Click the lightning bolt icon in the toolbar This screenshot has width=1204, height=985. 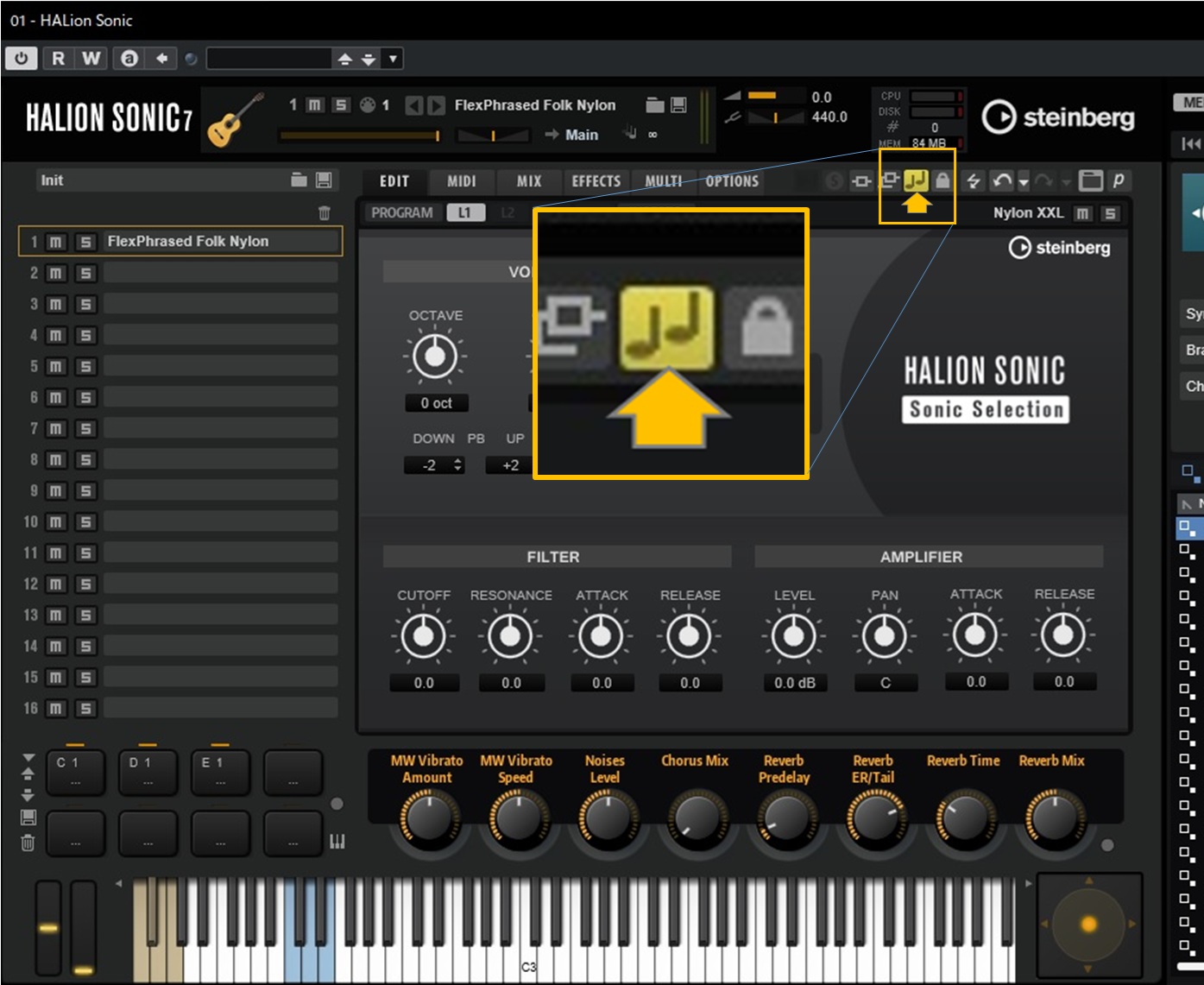coord(974,180)
